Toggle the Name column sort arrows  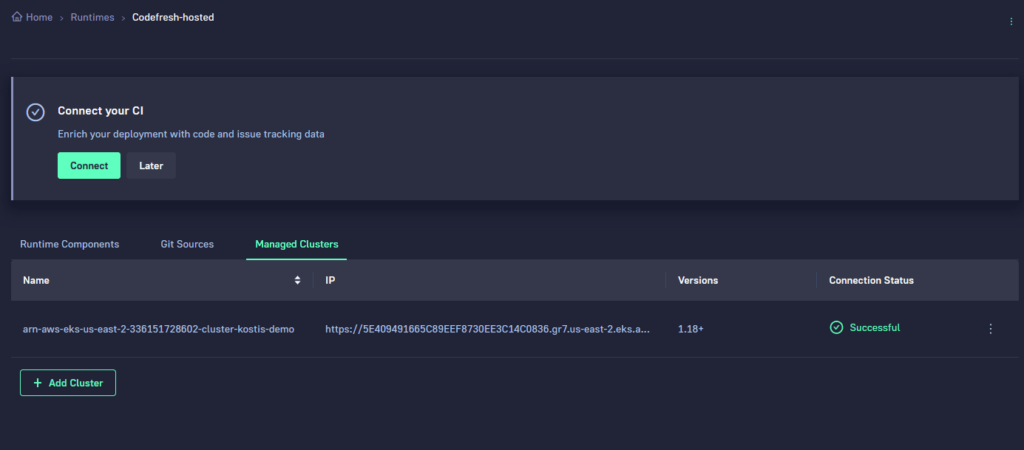[297, 281]
